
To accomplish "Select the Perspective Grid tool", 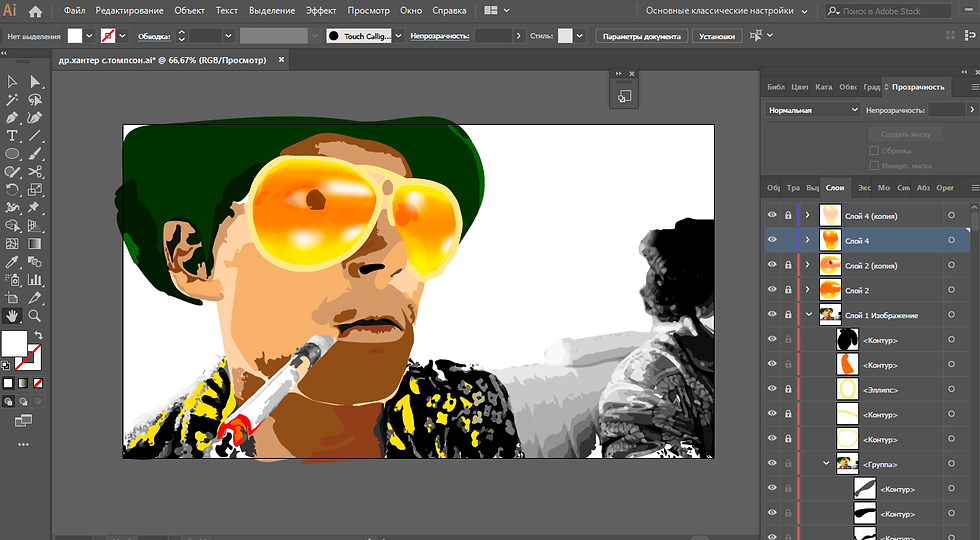I will tap(35, 226).
